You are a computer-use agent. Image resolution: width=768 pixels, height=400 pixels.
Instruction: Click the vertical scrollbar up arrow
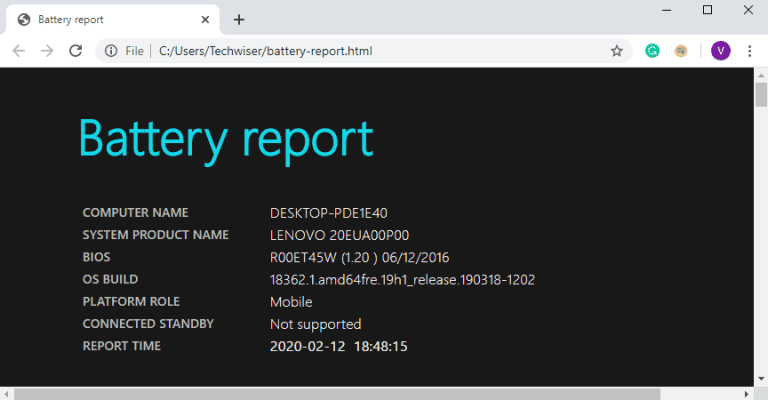click(x=761, y=75)
